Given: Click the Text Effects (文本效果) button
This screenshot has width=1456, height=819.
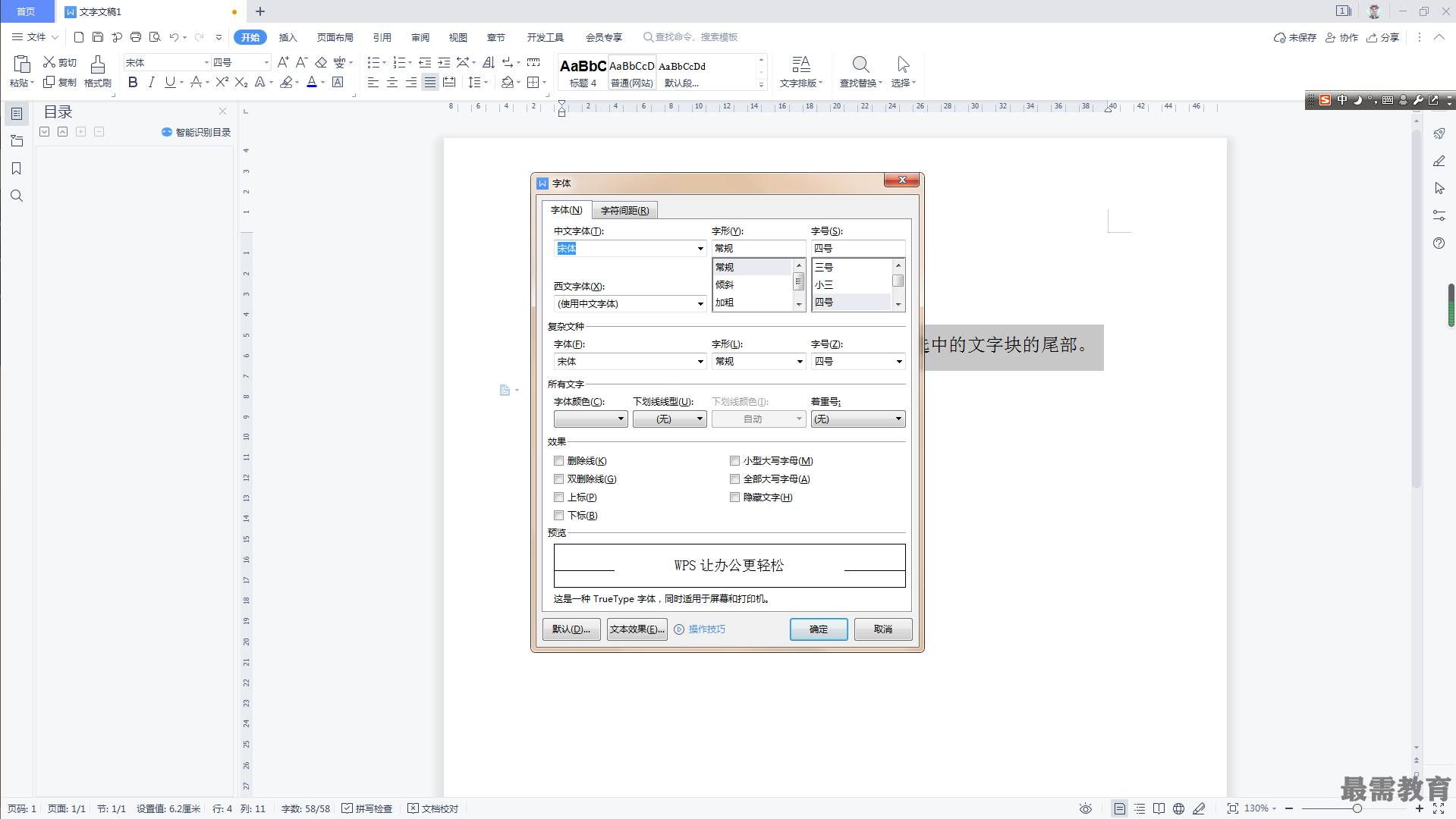Looking at the screenshot, I should pyautogui.click(x=637, y=629).
